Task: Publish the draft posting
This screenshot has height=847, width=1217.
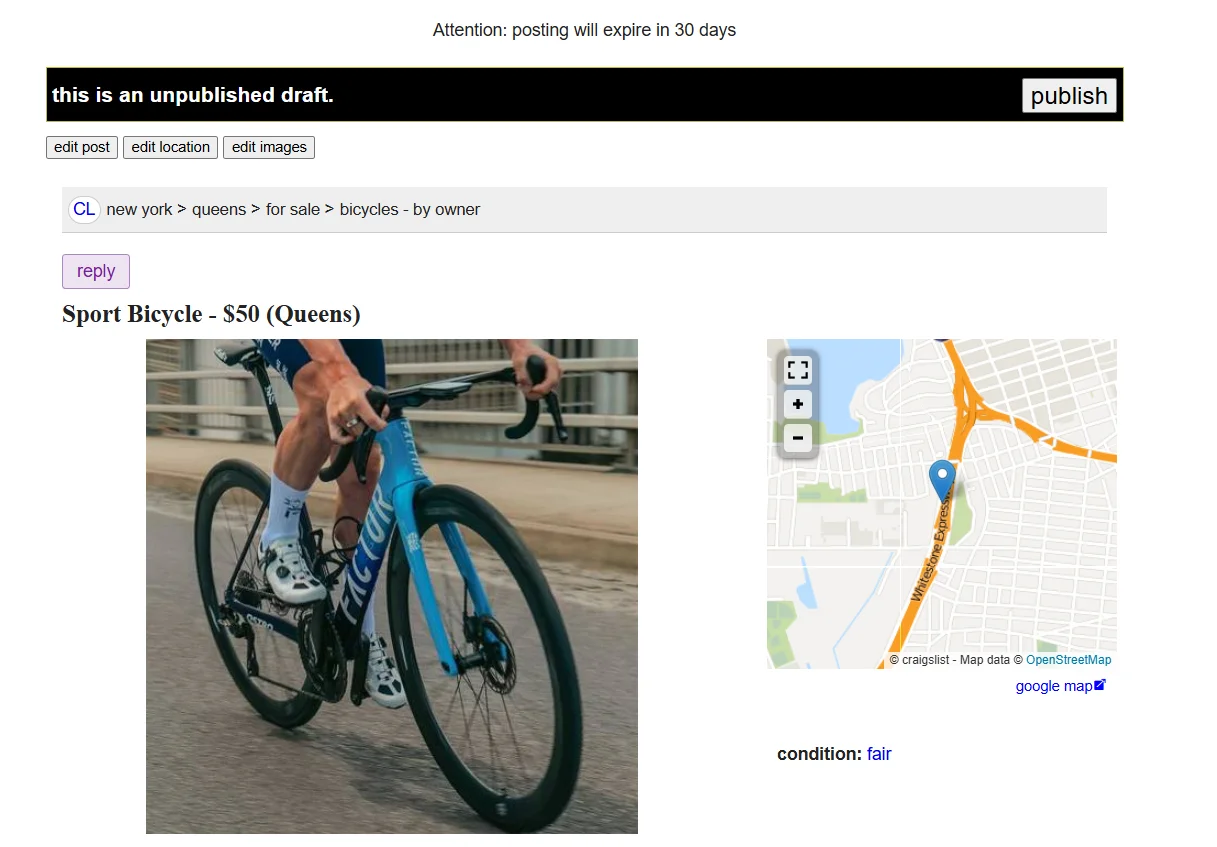Action: (1068, 95)
